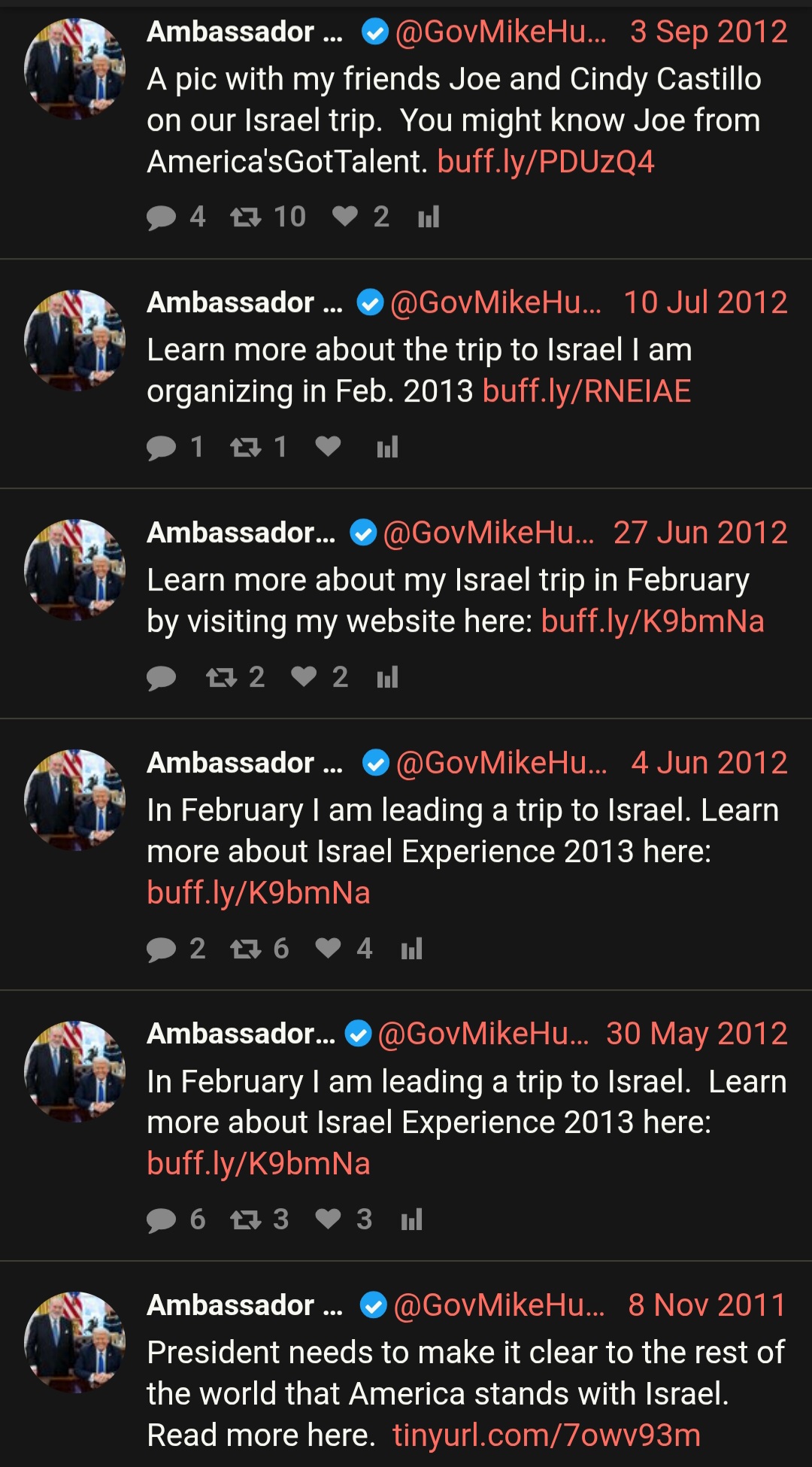This screenshot has width=812, height=1467.
Task: Reply to the 10 Jul 2012 tweet
Action: click(x=161, y=448)
